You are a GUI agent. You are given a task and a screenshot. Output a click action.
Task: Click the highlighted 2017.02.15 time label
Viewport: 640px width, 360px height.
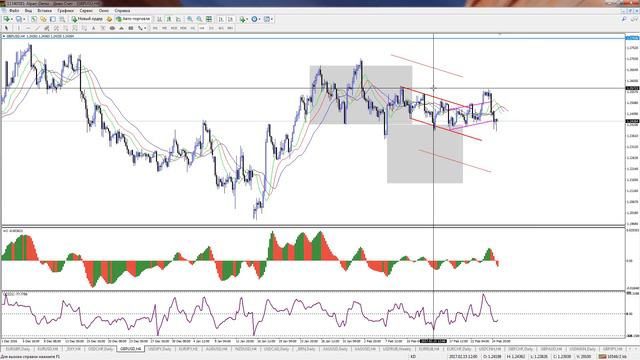[x=433, y=341]
